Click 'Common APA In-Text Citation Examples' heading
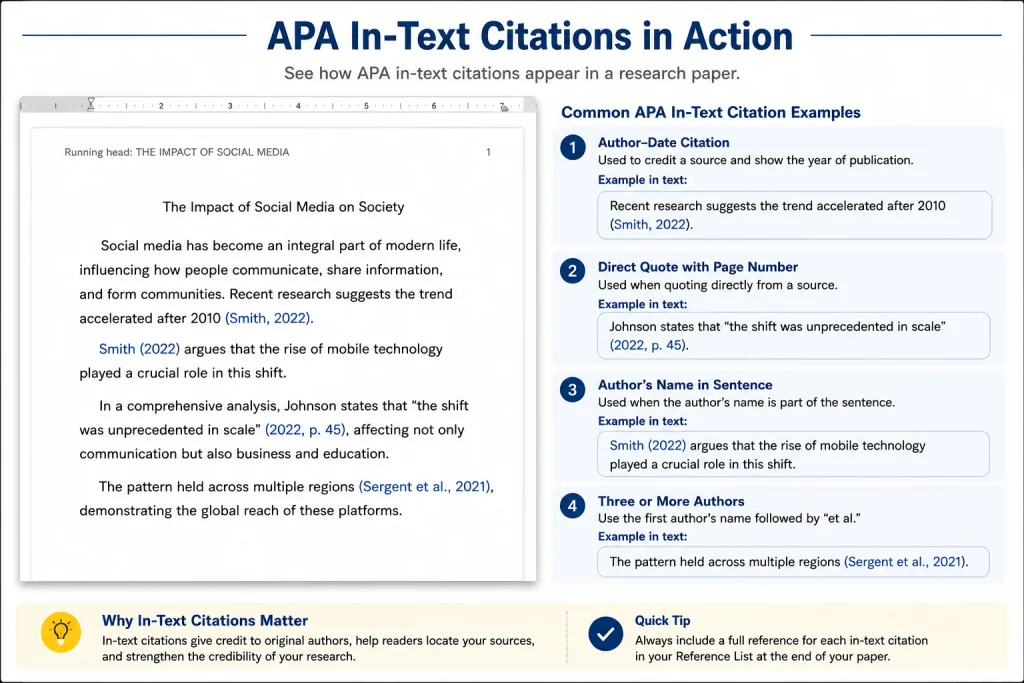 (x=711, y=112)
